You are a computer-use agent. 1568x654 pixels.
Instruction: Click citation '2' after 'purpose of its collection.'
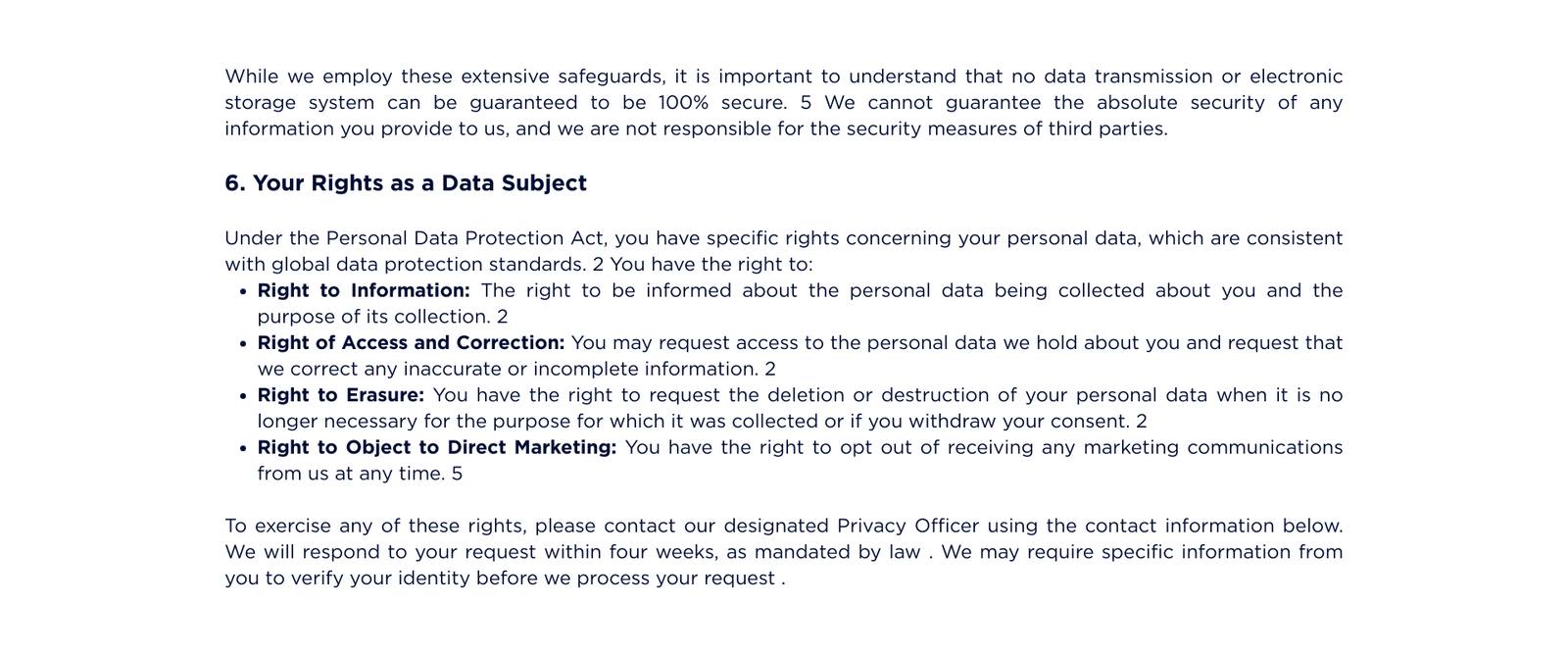pyautogui.click(x=503, y=317)
